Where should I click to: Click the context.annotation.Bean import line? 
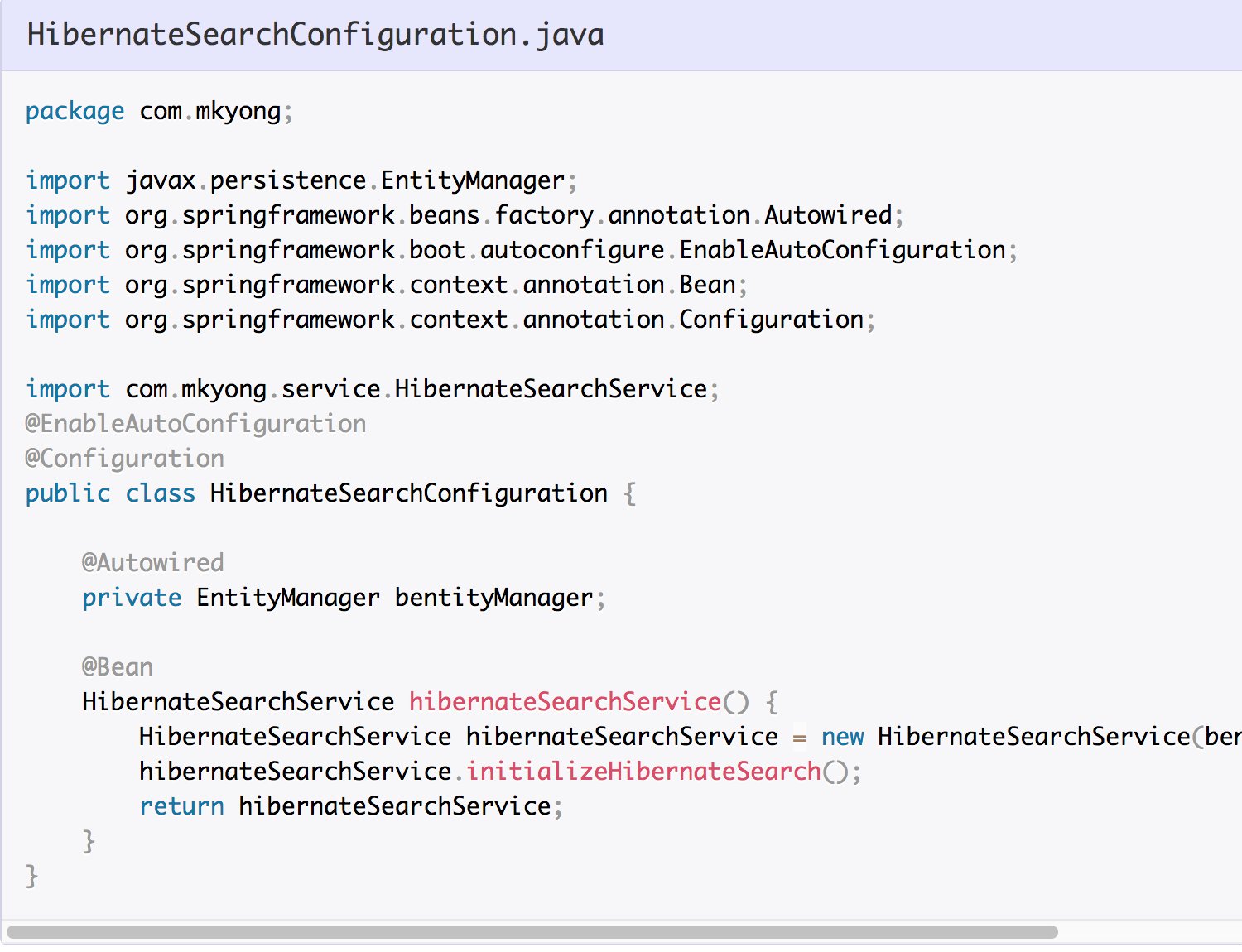coord(387,285)
